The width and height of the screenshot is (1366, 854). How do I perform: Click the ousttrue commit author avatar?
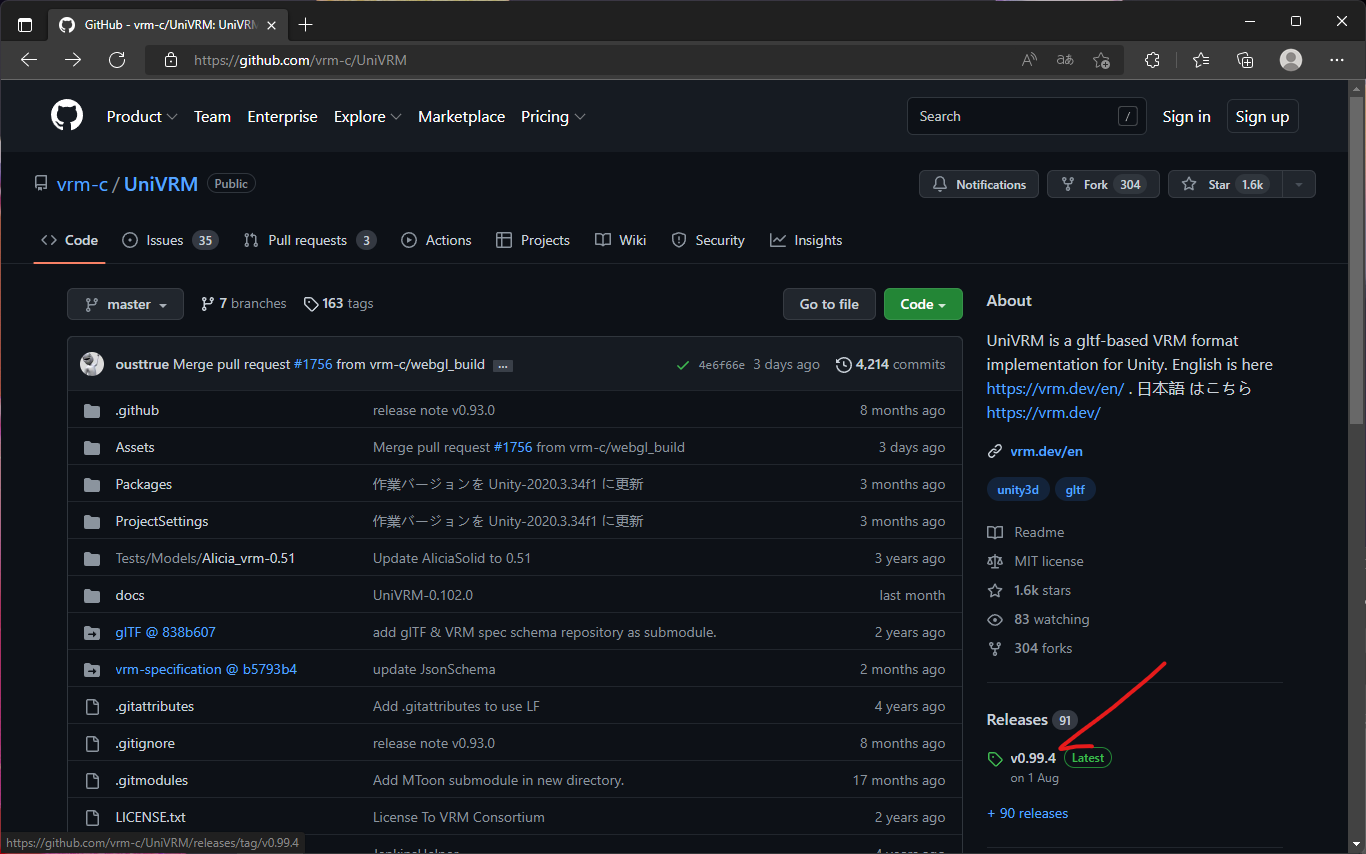[92, 364]
